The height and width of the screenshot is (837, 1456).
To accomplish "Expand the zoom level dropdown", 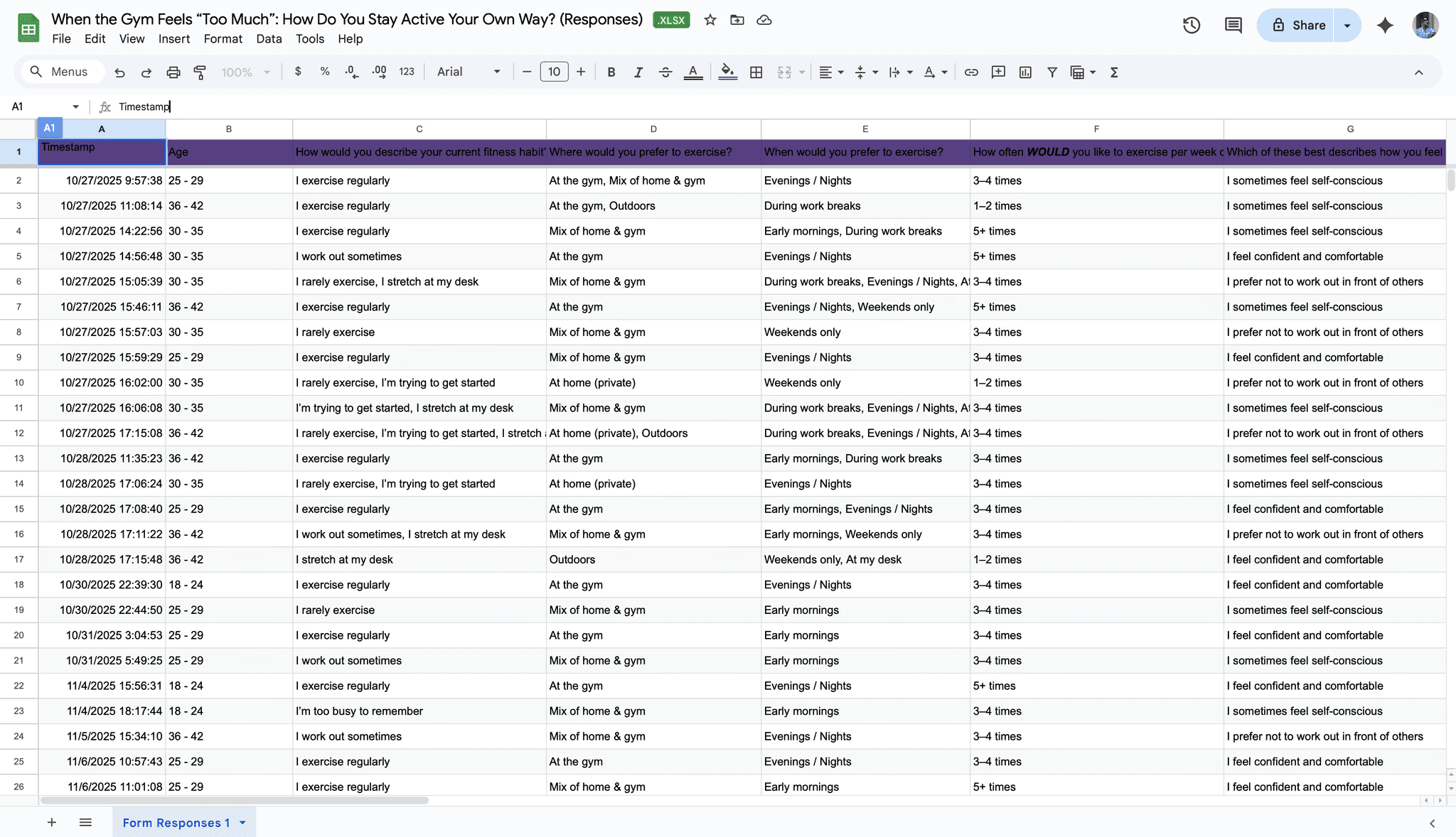I will (x=246, y=72).
